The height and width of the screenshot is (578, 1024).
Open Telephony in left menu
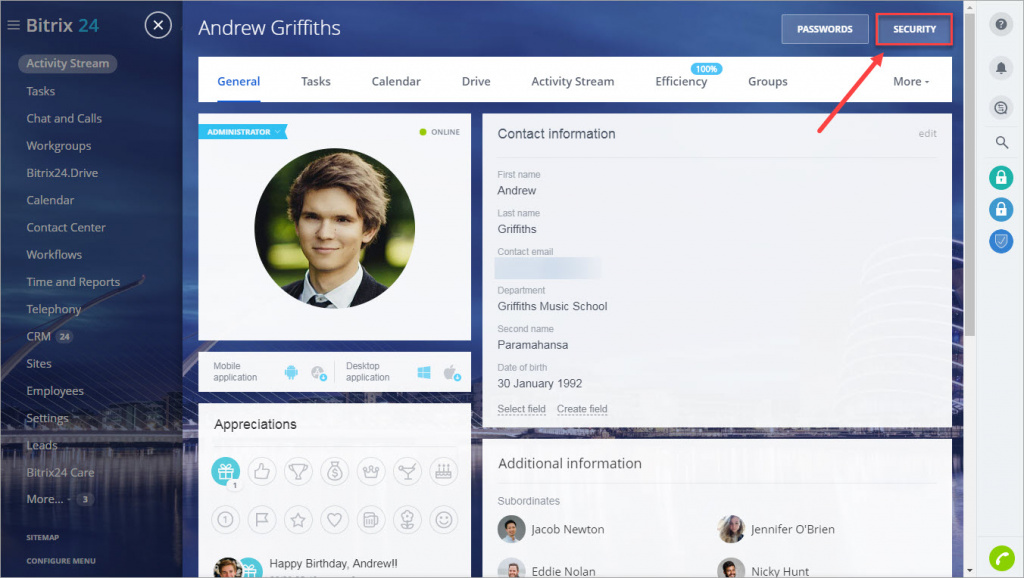coord(54,309)
